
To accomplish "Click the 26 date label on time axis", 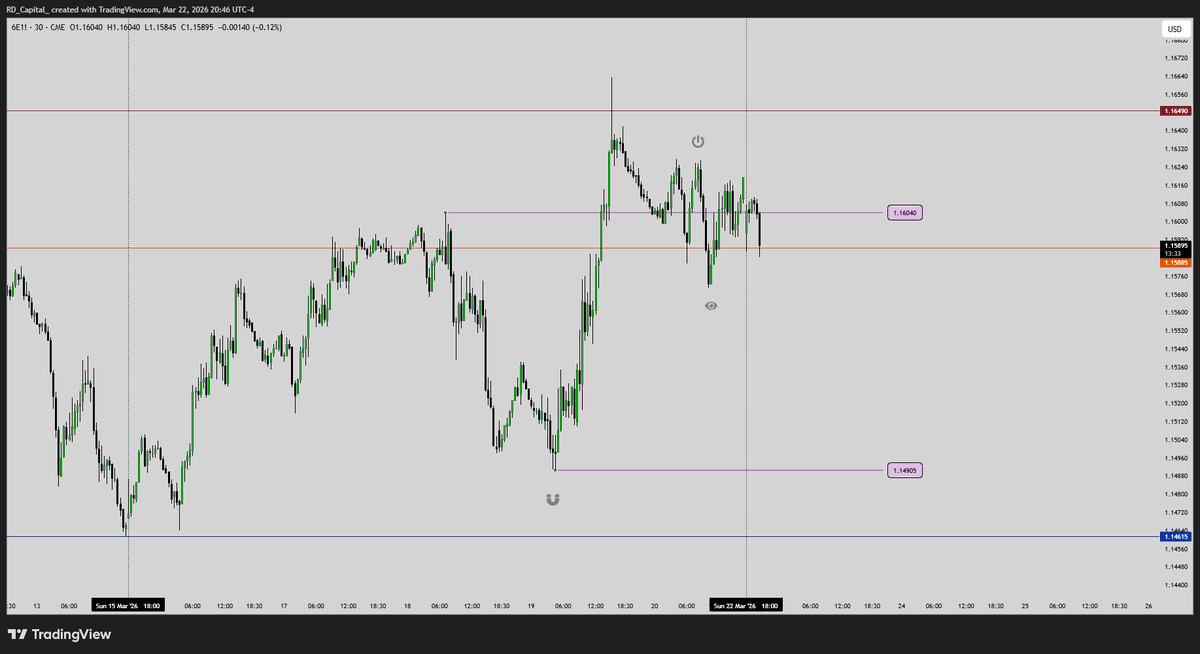I will (1149, 605).
